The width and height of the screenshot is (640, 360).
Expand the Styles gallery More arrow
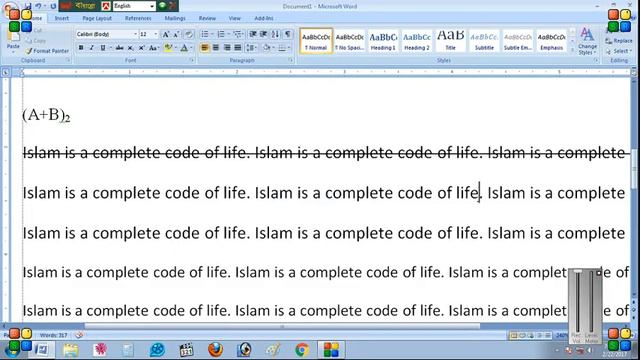[x=572, y=51]
